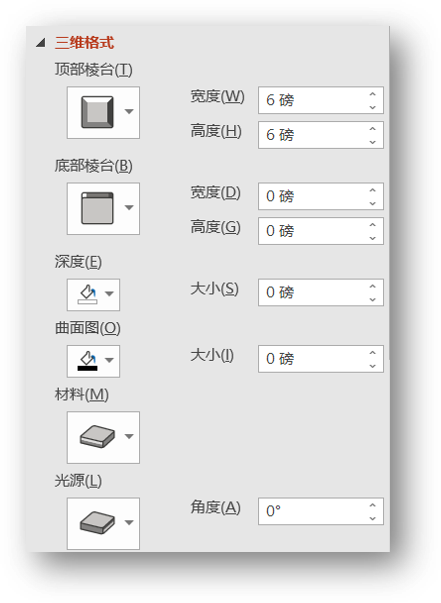Click the 高度(G) label
The height and width of the screenshot is (603, 441).
216,227
